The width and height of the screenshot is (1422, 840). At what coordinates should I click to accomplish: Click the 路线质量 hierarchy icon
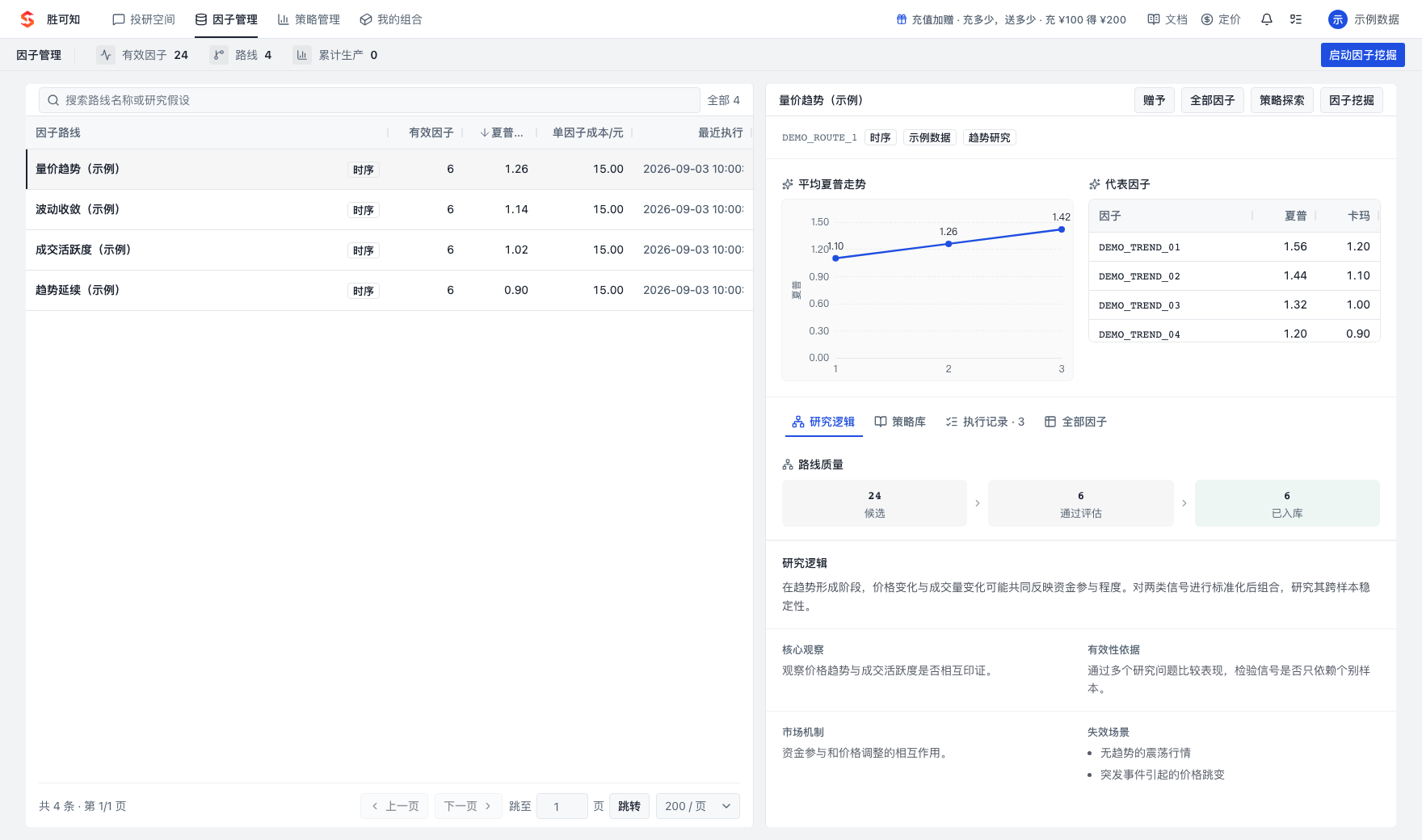[x=788, y=464]
